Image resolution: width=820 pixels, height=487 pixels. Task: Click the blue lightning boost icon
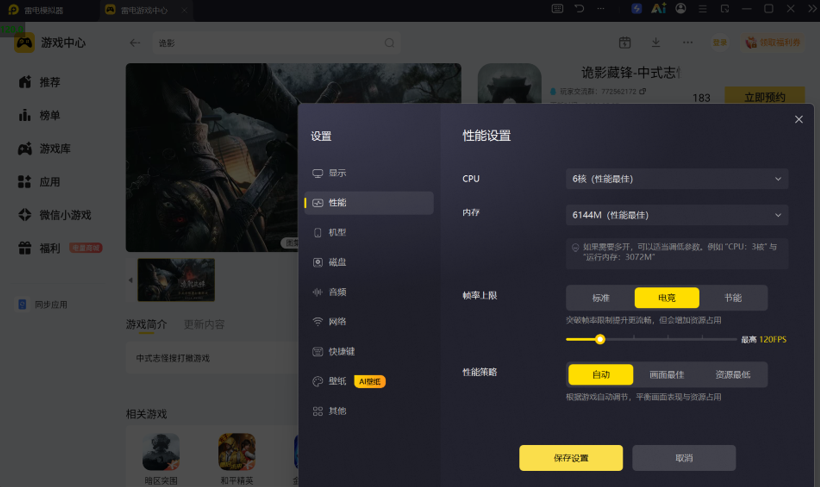tap(636, 8)
